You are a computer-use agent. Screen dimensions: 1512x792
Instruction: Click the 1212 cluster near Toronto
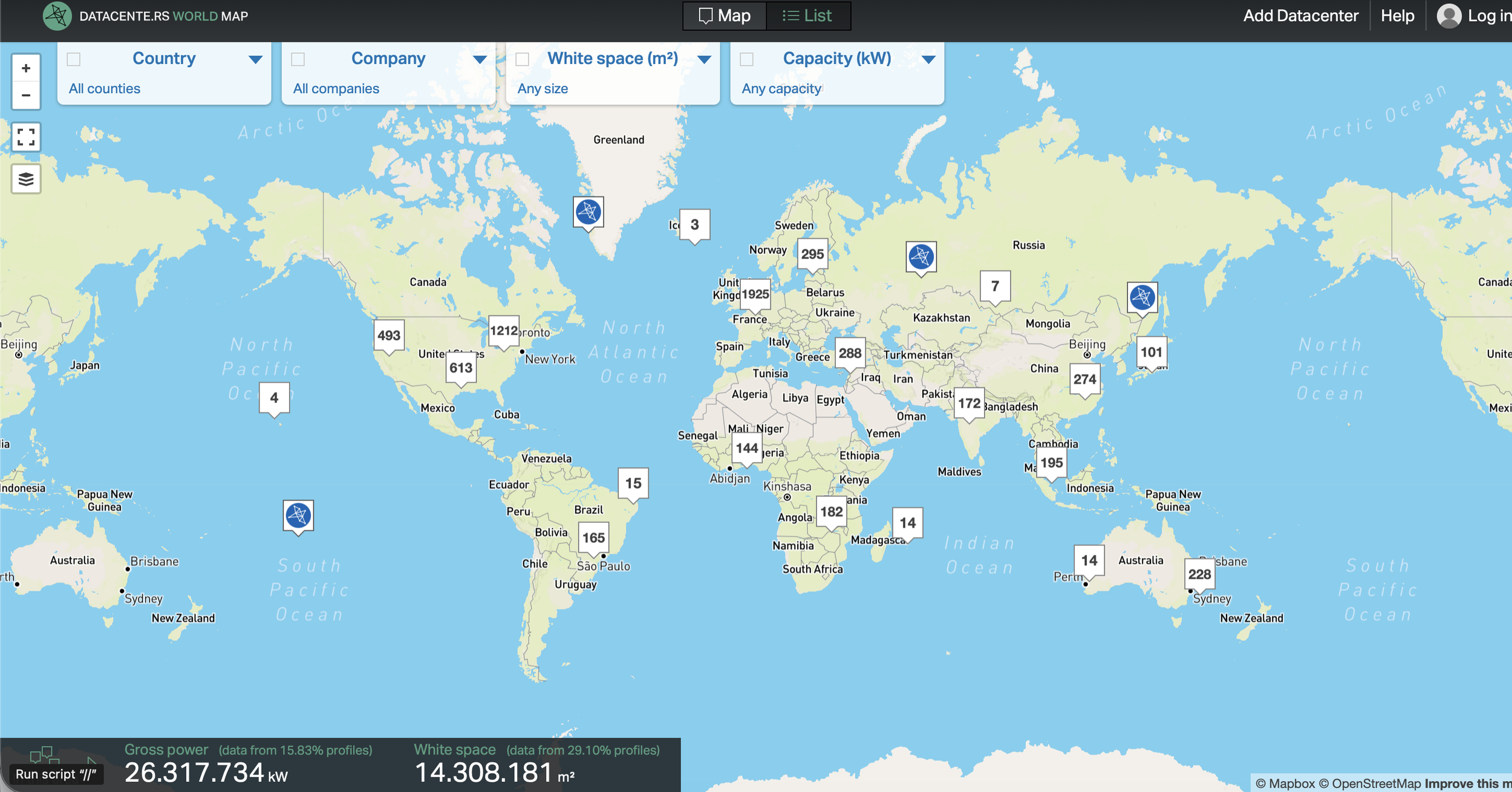click(x=504, y=331)
